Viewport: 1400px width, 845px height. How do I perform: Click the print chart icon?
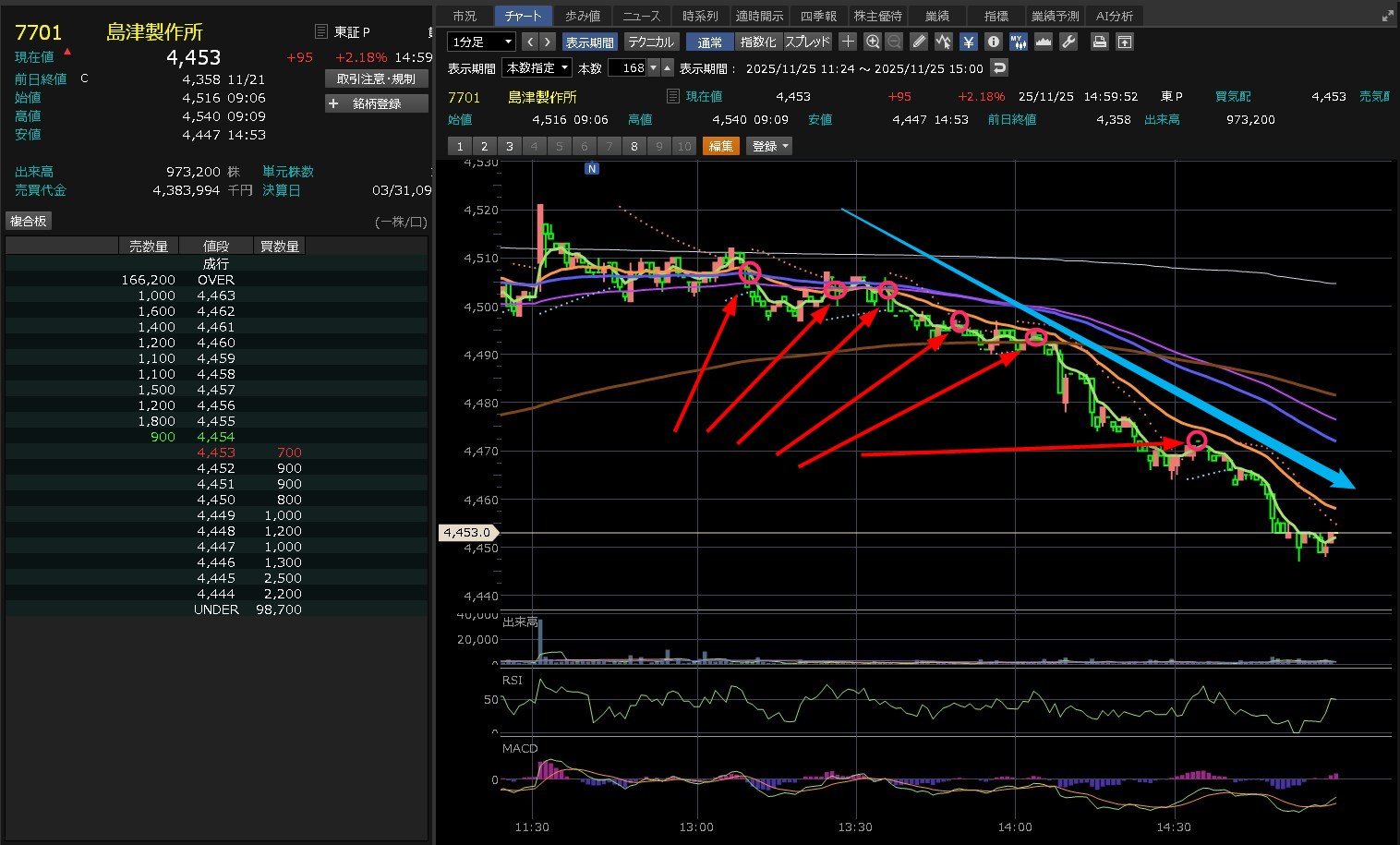[x=1099, y=42]
